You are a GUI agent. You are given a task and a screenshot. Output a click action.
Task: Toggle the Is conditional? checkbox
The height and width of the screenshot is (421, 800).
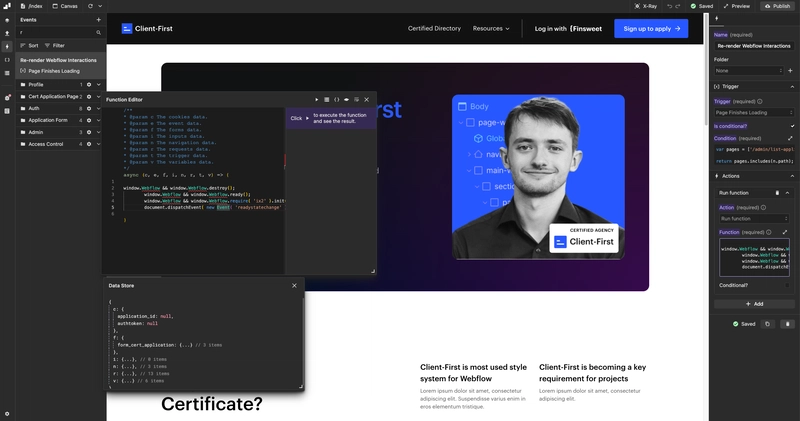click(x=792, y=126)
